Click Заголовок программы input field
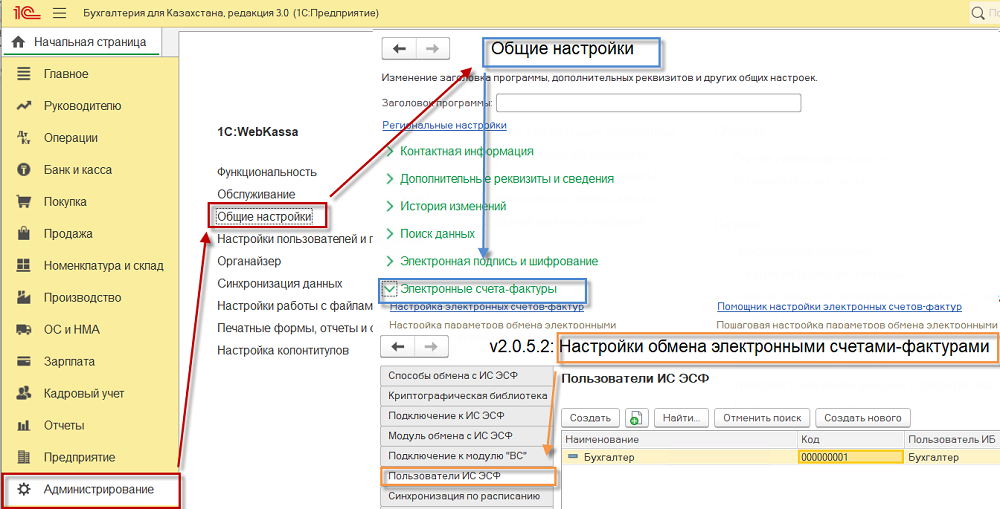The image size is (1000, 509). [649, 103]
